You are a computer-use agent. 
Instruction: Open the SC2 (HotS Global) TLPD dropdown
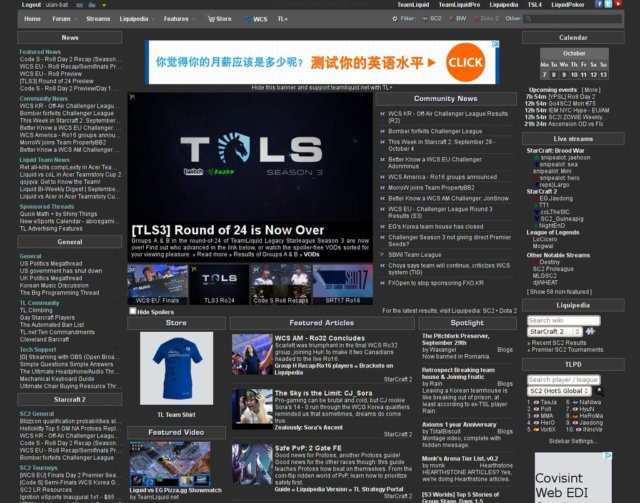coord(560,391)
